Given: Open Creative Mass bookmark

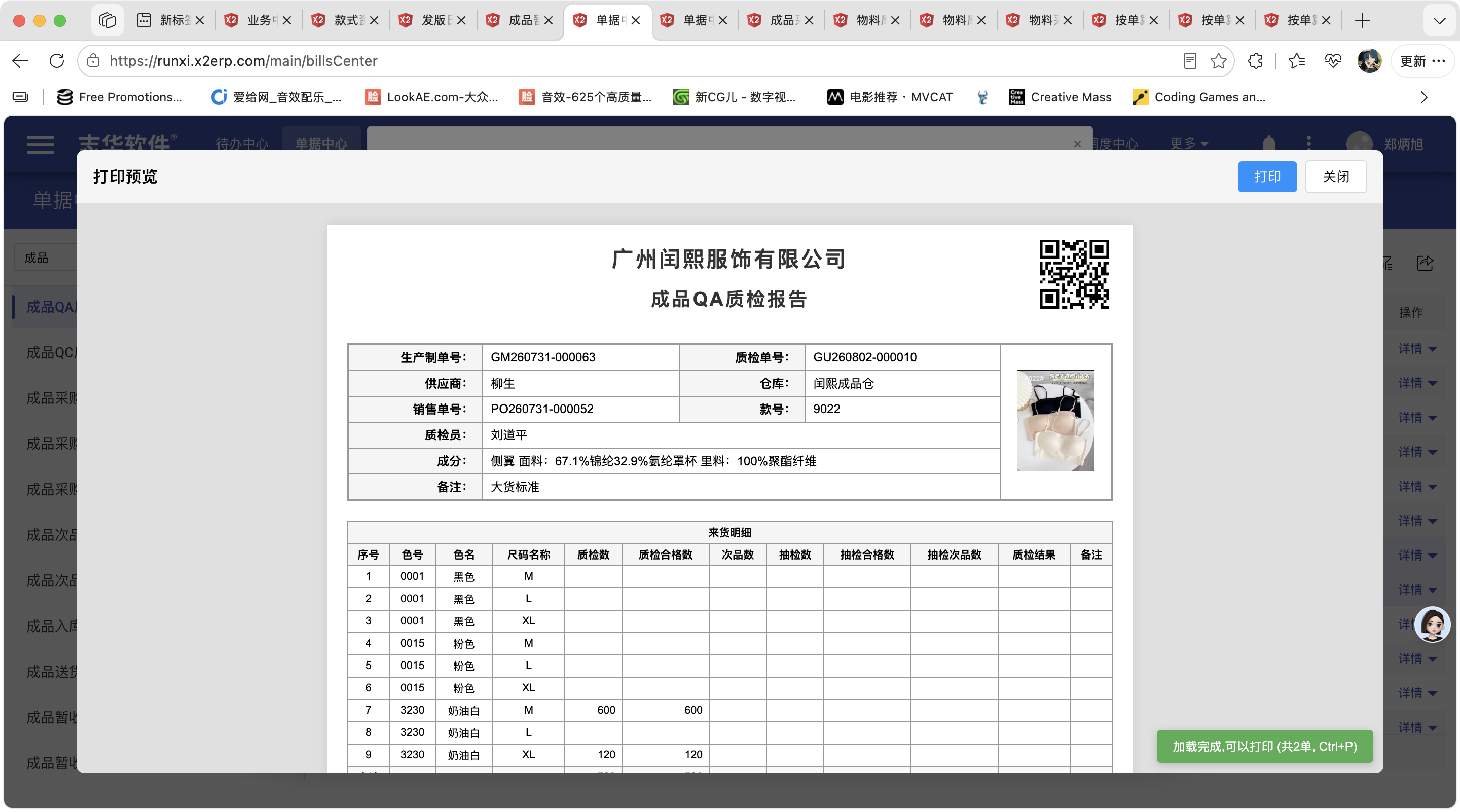Looking at the screenshot, I should tap(1061, 97).
